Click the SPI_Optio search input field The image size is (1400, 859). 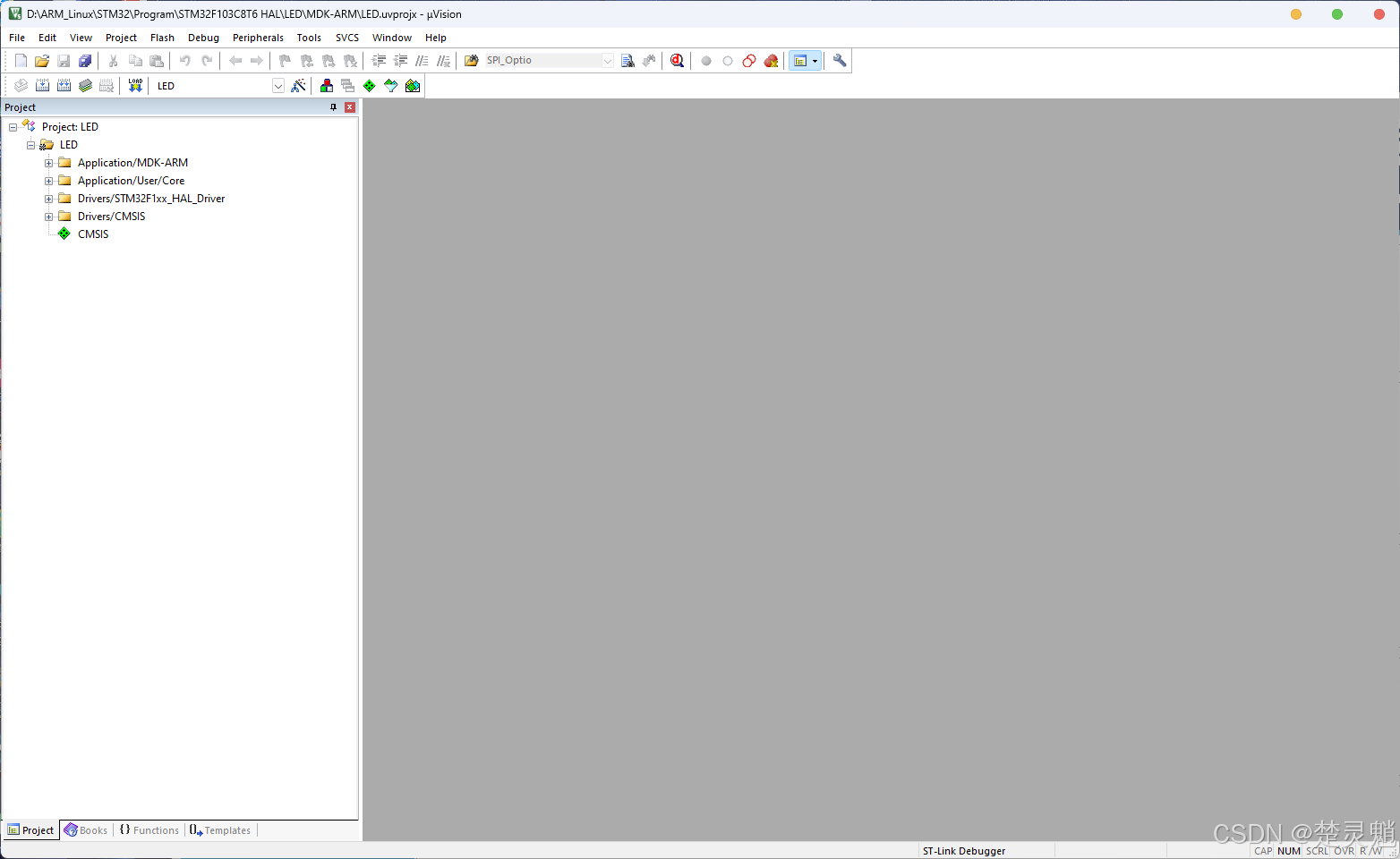(x=542, y=61)
